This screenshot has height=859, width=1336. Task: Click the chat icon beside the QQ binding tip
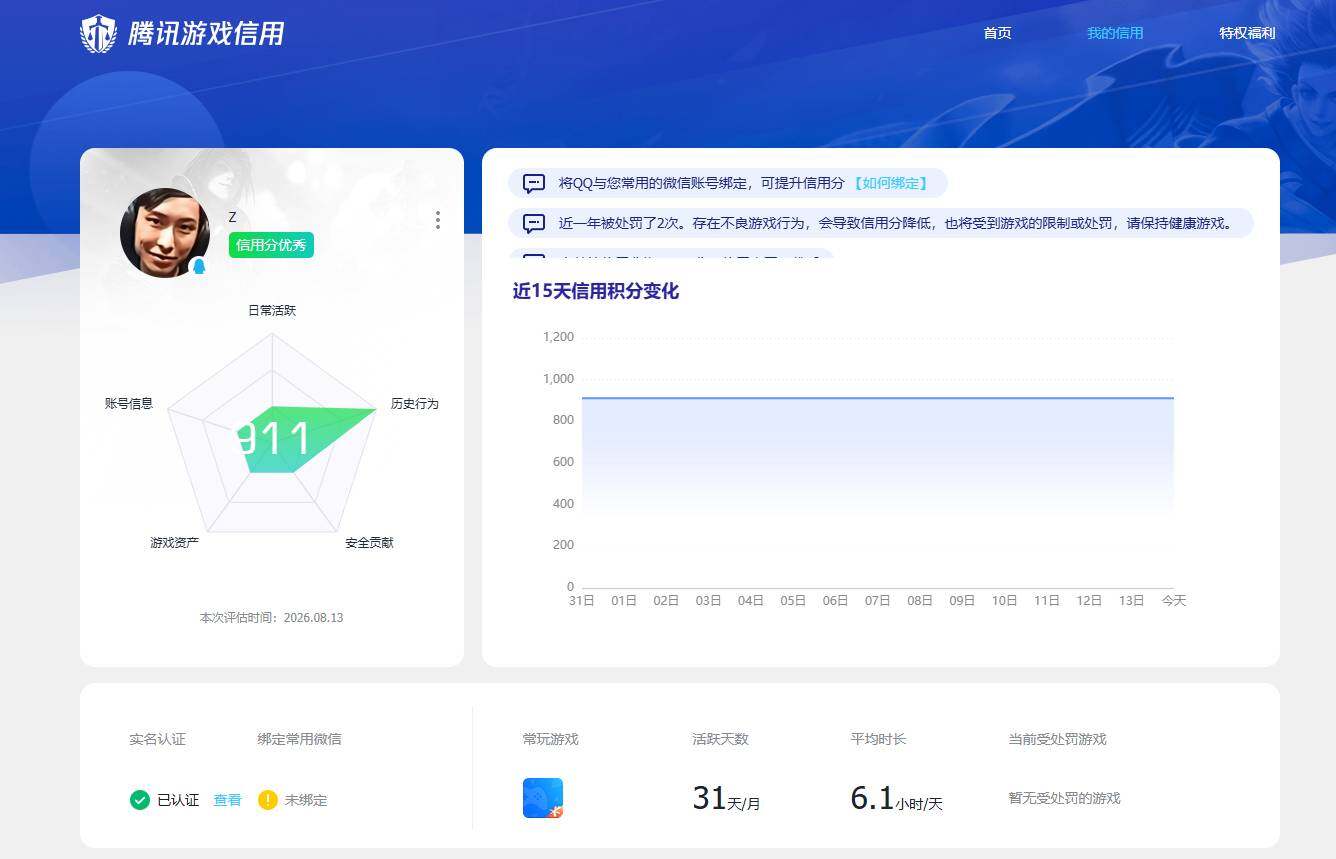click(x=534, y=183)
